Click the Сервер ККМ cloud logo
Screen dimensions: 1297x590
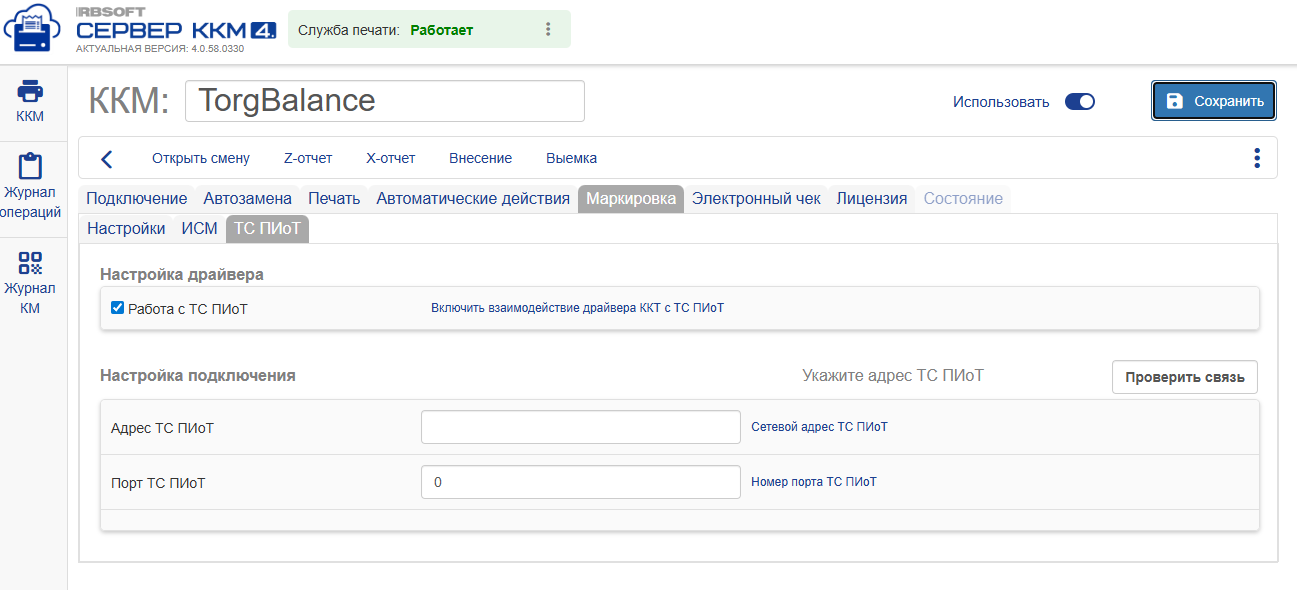point(33,30)
